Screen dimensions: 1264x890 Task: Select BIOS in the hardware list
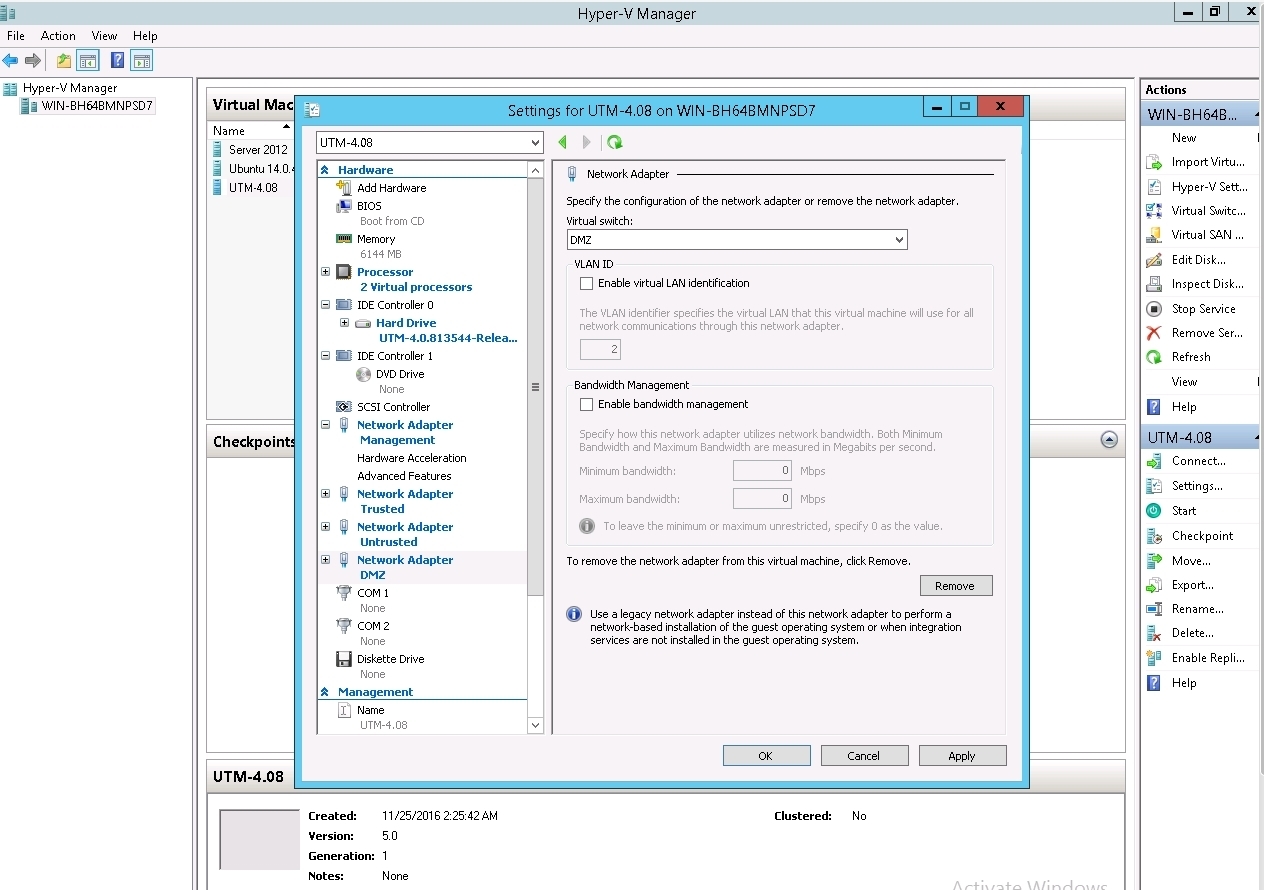point(369,206)
